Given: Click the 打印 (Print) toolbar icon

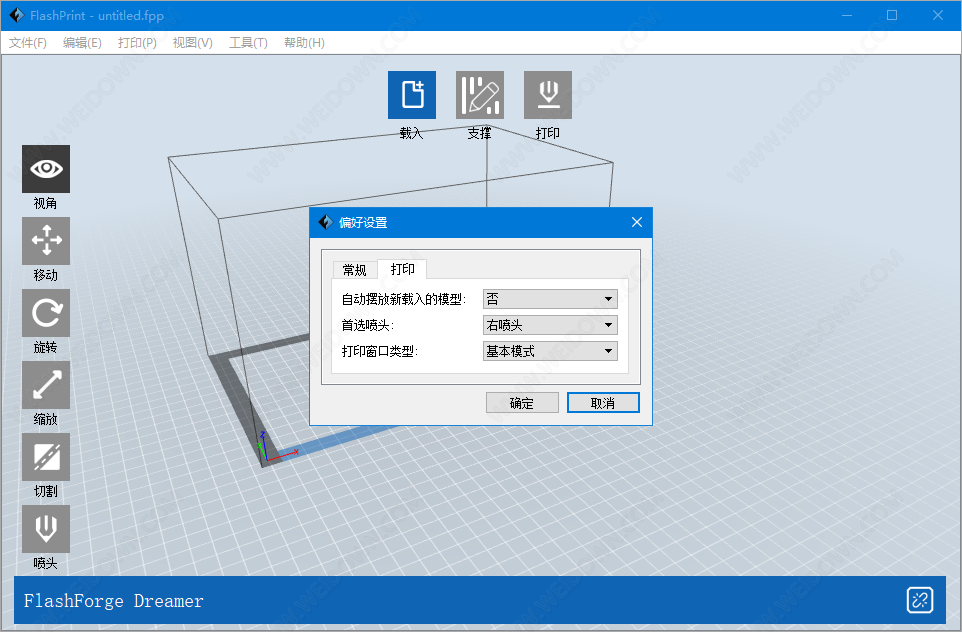Looking at the screenshot, I should tap(548, 95).
